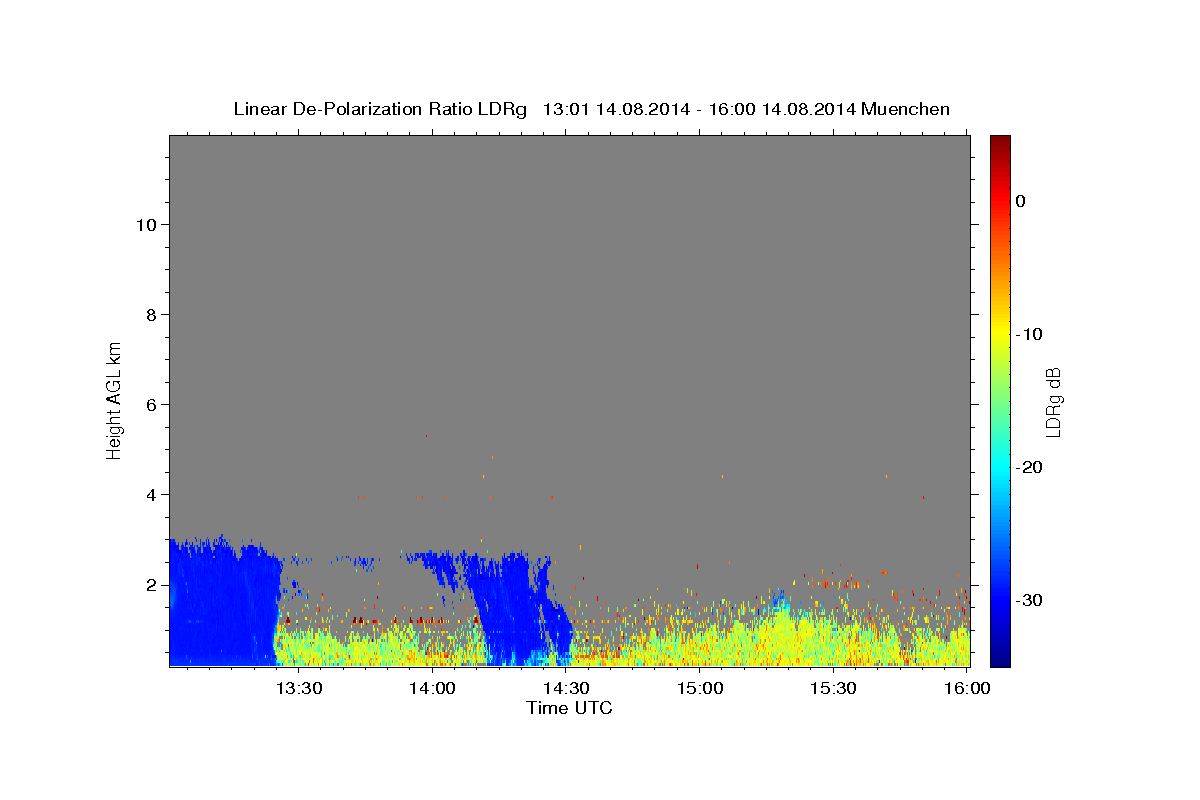Click the 14:00 time tick label
This screenshot has height=800, width=1200.
point(432,688)
